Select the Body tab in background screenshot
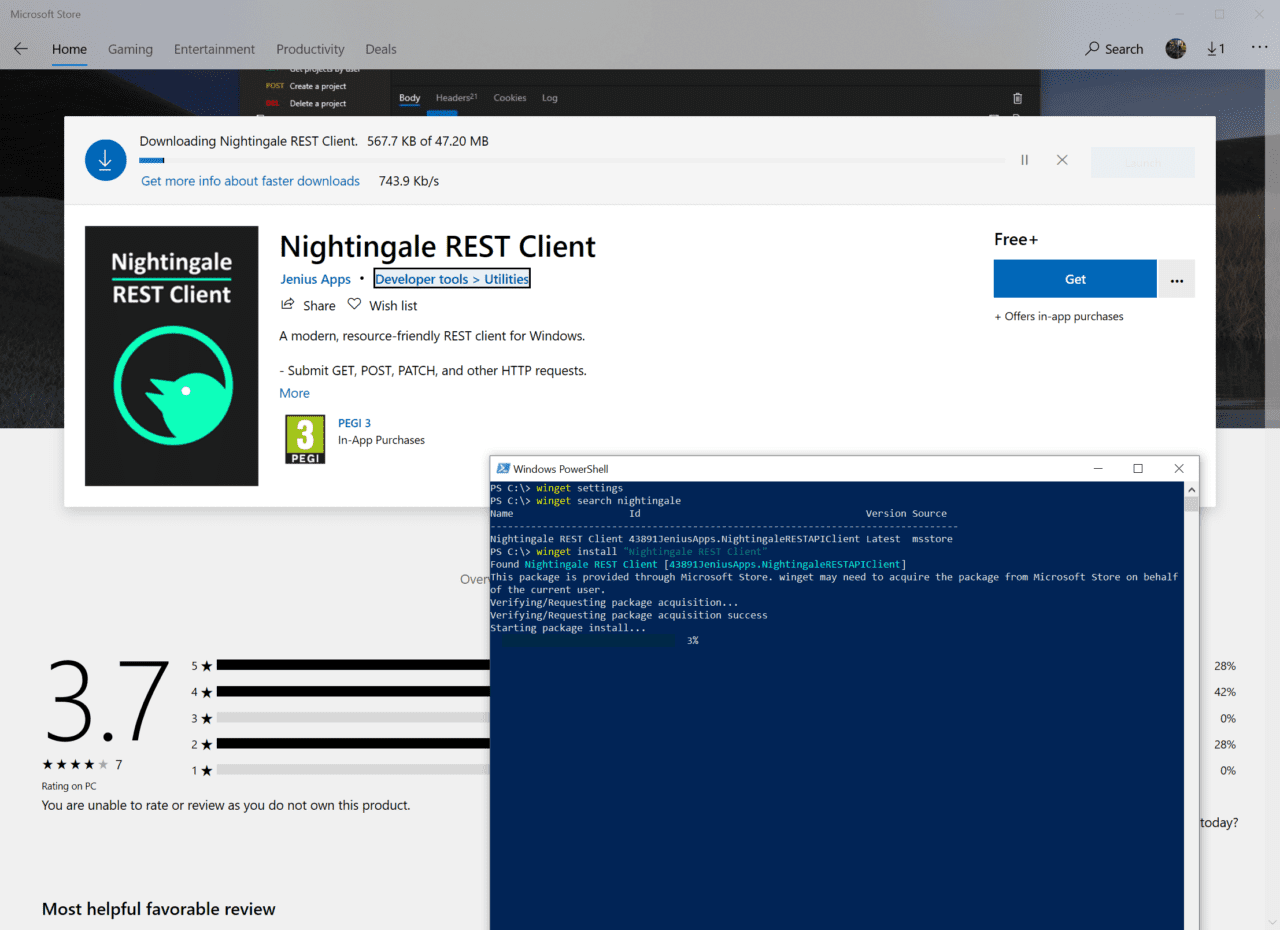 (410, 98)
